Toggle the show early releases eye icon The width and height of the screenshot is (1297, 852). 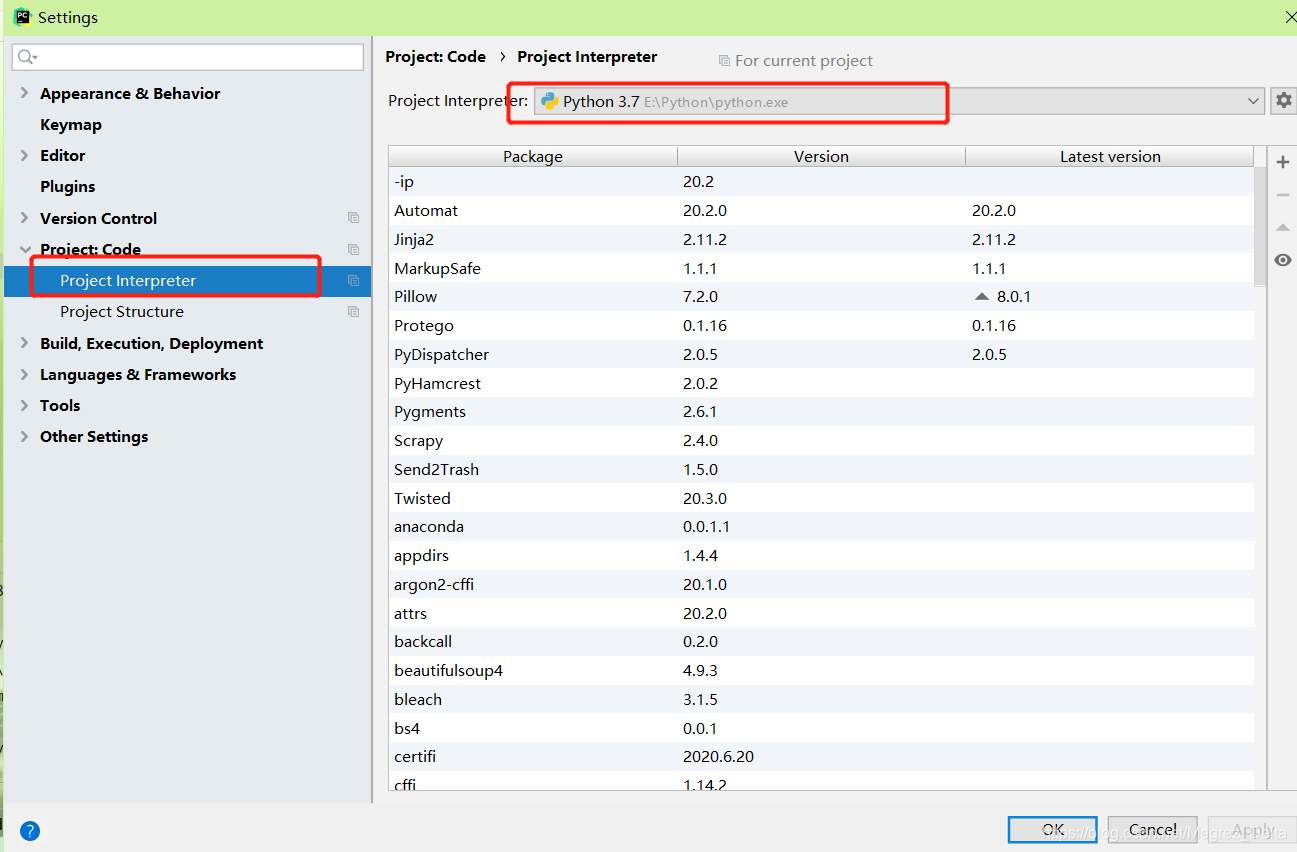1283,260
